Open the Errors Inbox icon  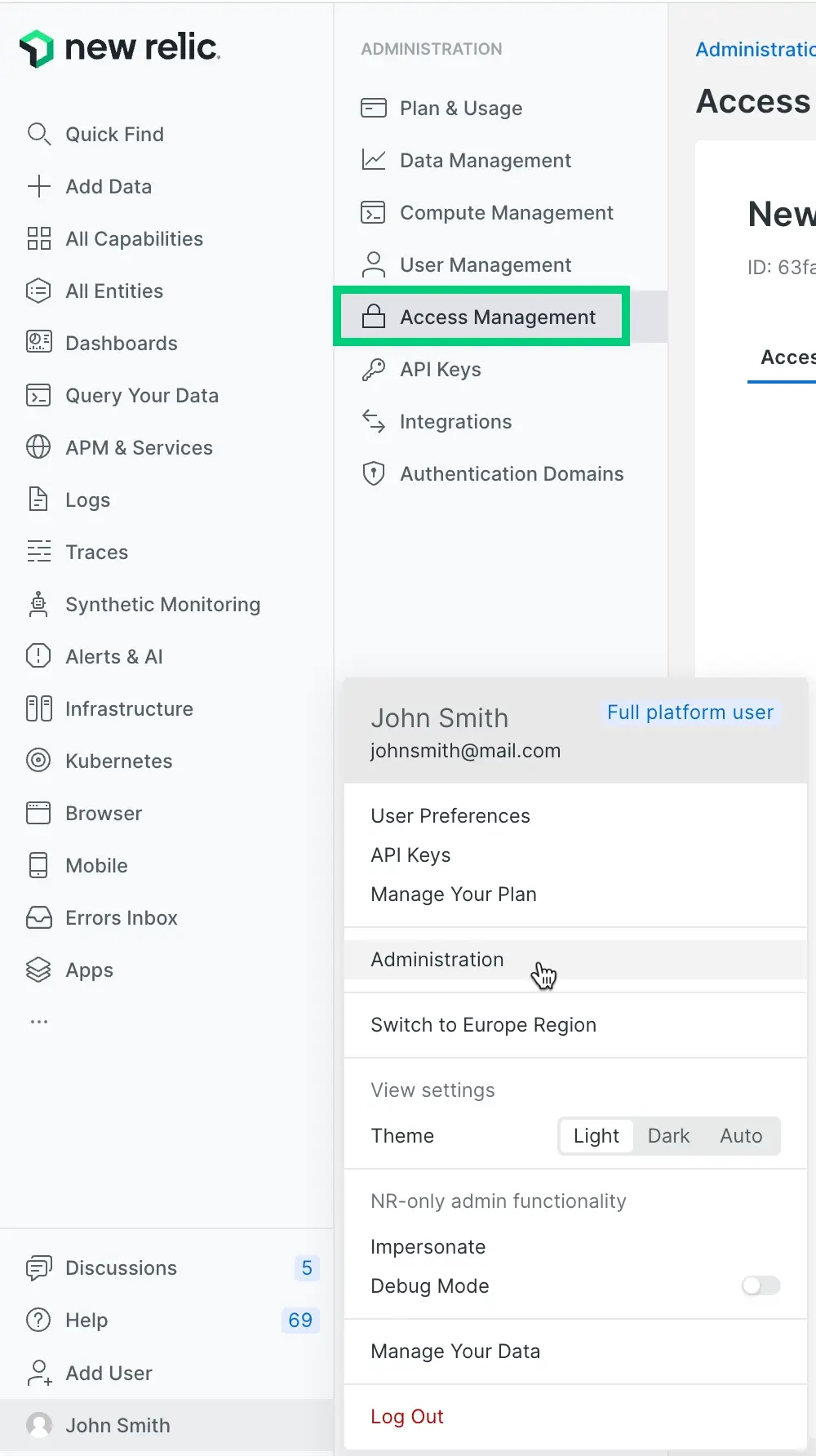click(38, 917)
